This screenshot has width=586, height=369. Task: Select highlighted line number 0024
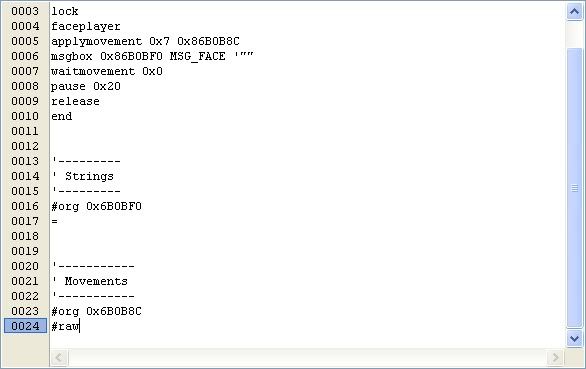click(x=25, y=326)
